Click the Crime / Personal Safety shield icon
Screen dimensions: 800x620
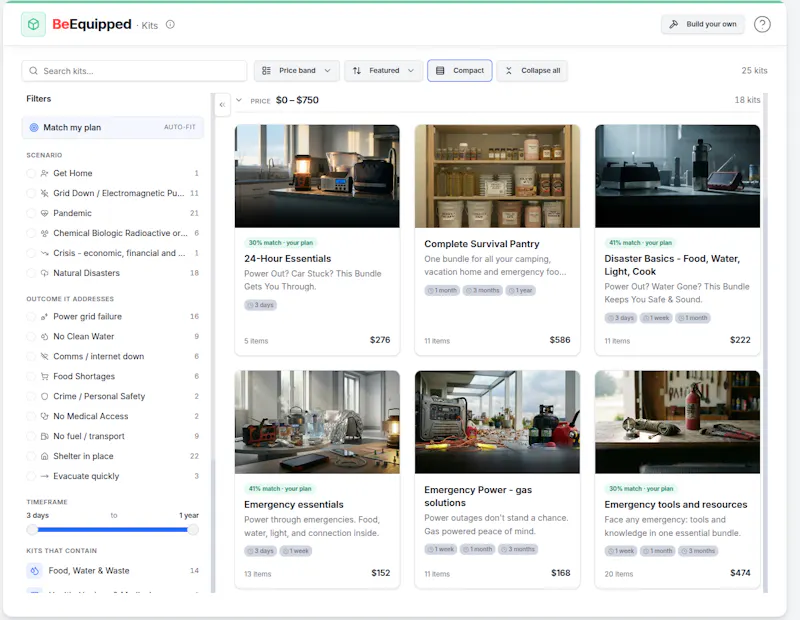[44, 396]
